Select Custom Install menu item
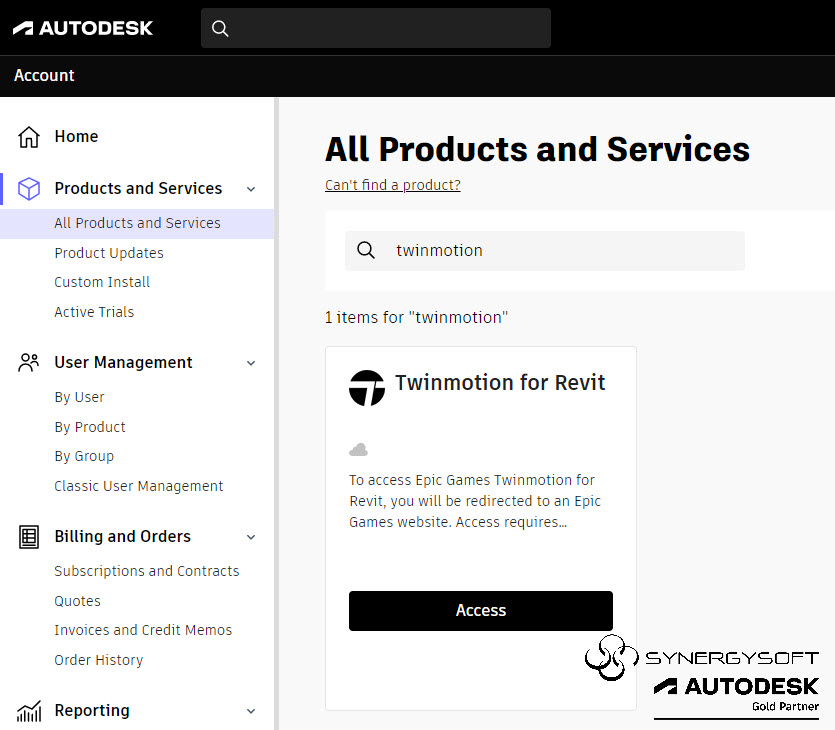Viewport: 835px width, 730px height. [102, 282]
